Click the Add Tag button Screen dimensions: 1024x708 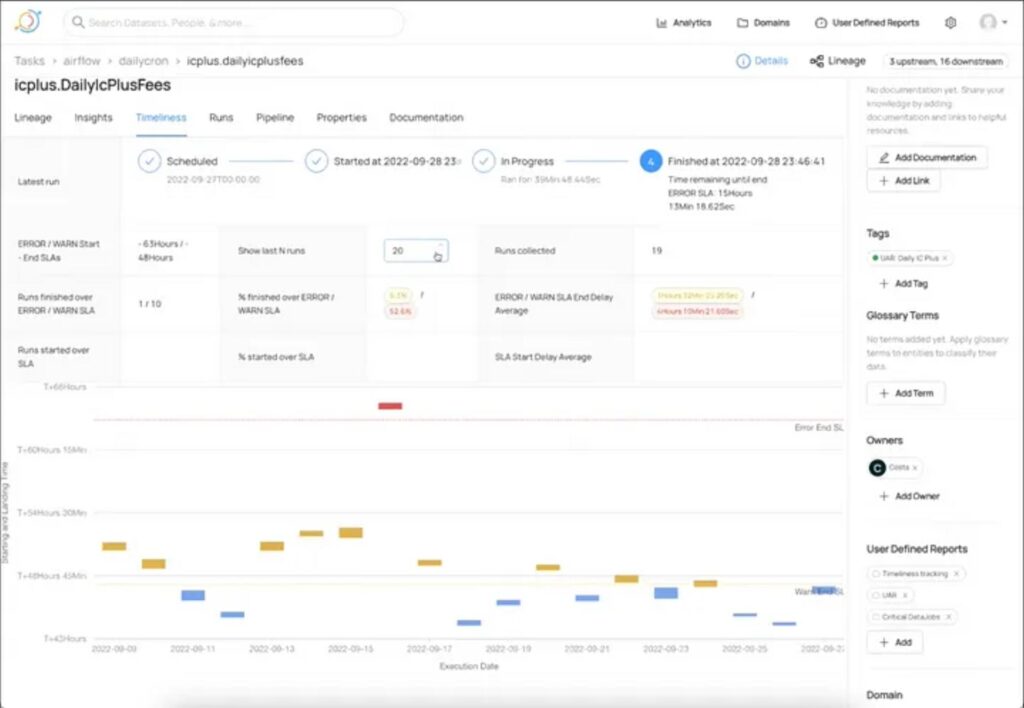[x=904, y=283]
